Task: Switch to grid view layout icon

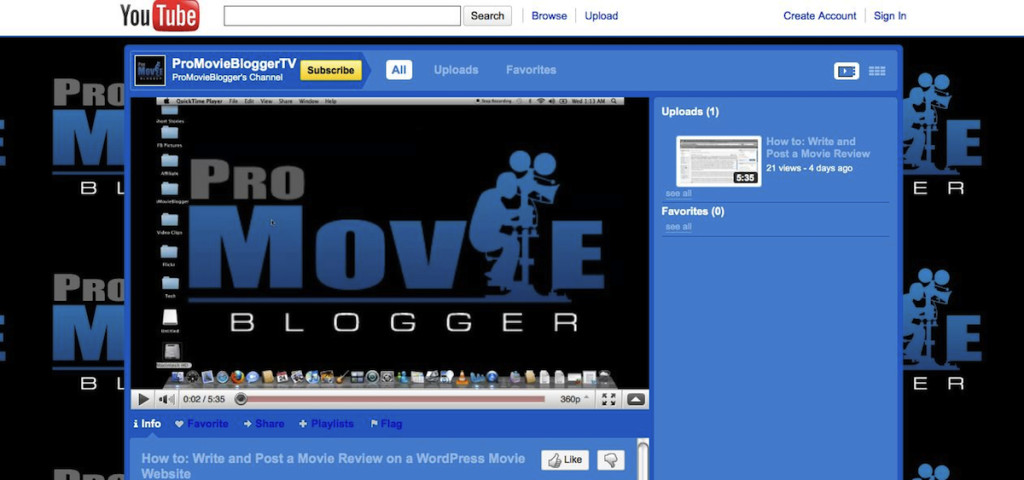Action: point(877,71)
